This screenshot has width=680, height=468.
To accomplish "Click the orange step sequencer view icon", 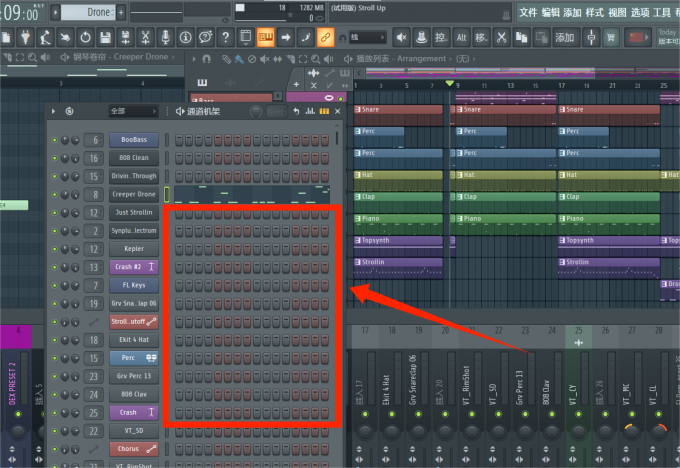I will (x=266, y=37).
